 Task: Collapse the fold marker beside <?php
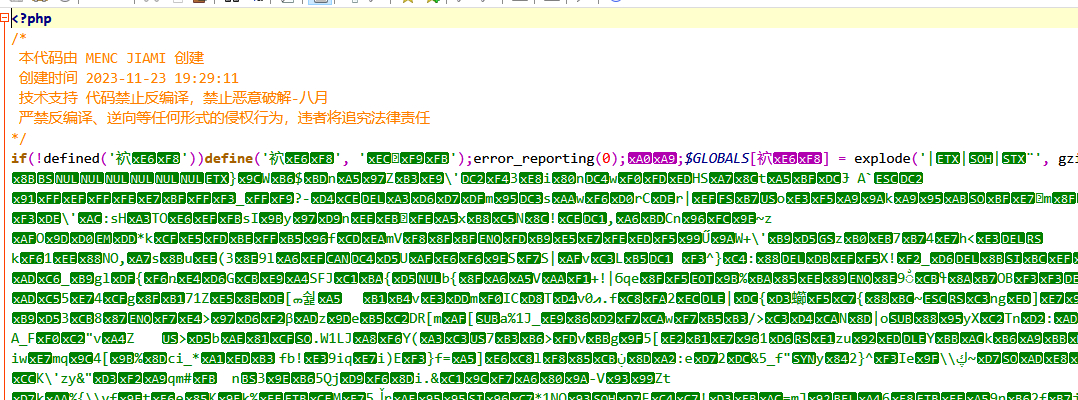(6, 19)
